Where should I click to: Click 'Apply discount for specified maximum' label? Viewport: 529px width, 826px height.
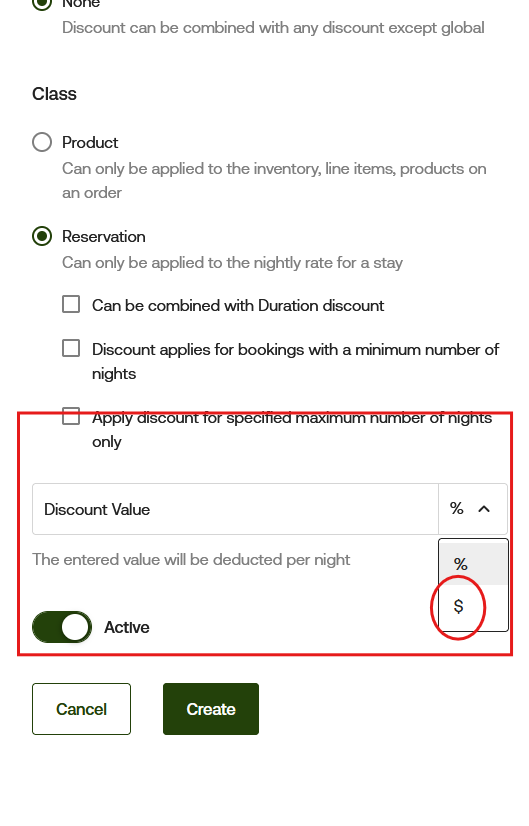[x=292, y=429]
